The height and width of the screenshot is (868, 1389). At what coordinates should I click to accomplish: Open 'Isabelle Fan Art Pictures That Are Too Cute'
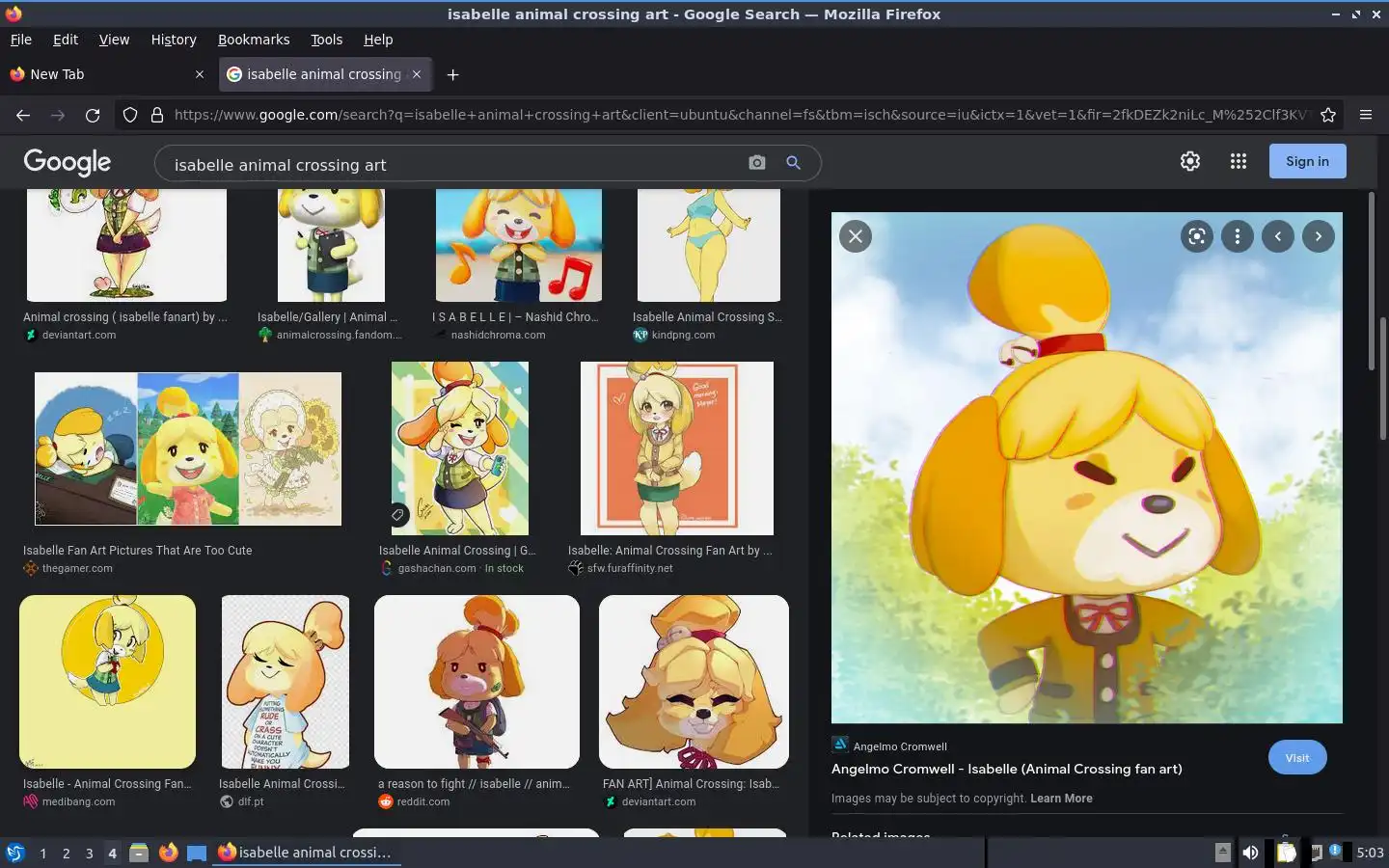click(137, 551)
